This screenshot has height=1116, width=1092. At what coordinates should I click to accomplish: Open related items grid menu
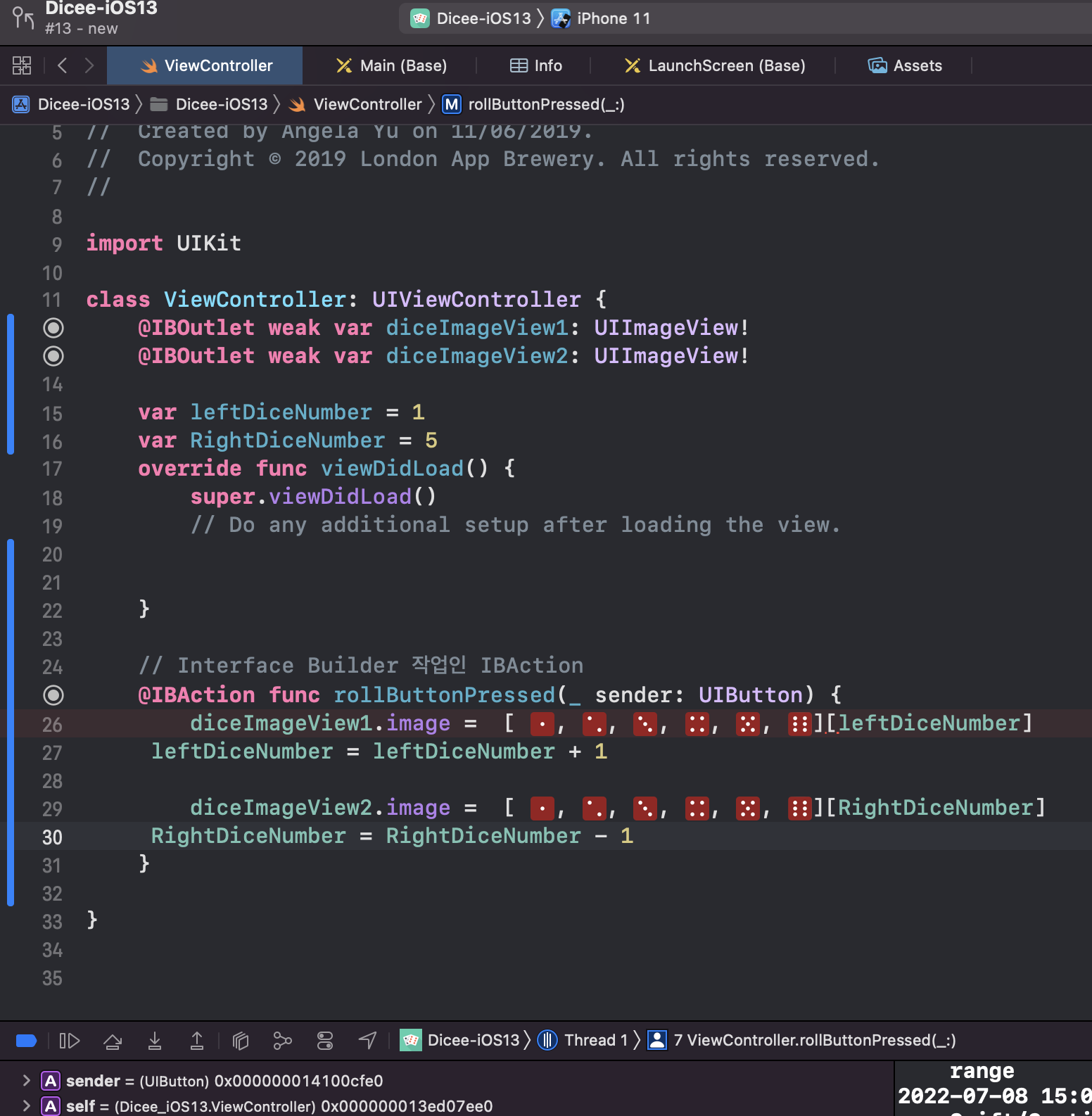22,65
